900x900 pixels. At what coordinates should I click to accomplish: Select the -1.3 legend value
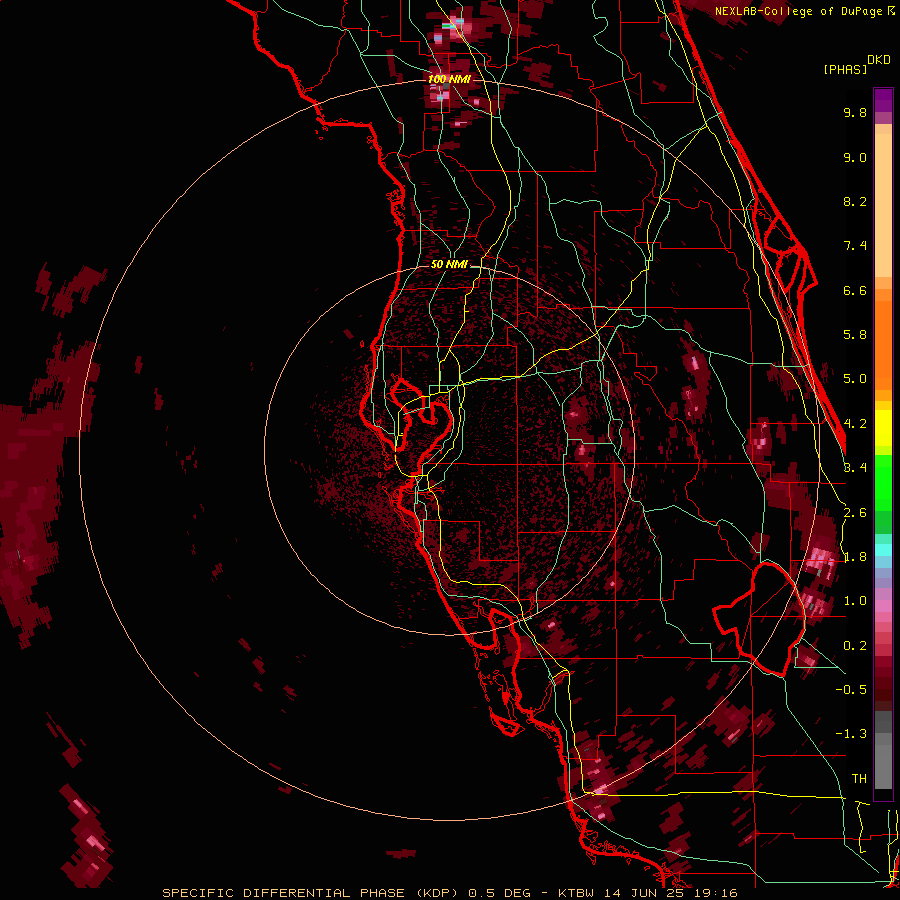851,734
